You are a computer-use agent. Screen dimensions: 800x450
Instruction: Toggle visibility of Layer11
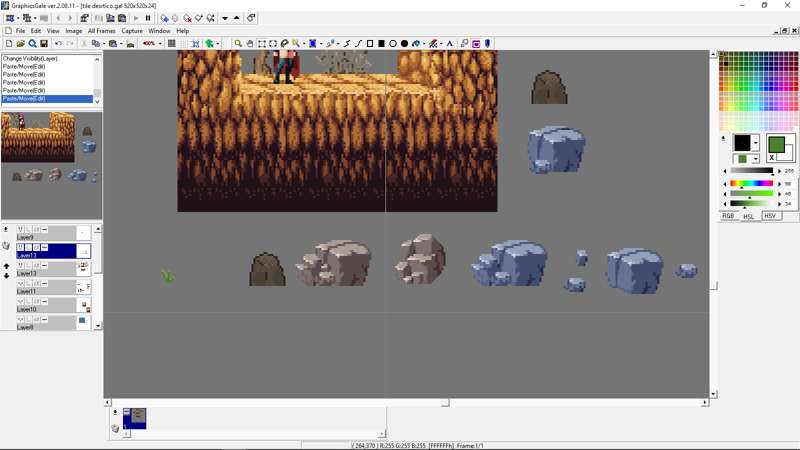pos(20,284)
